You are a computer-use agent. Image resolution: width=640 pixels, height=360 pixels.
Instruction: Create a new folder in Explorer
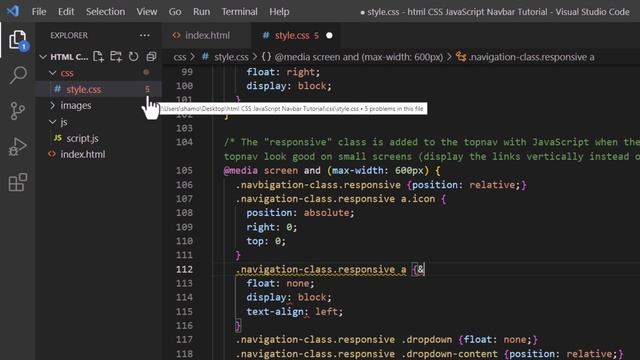tap(116, 56)
